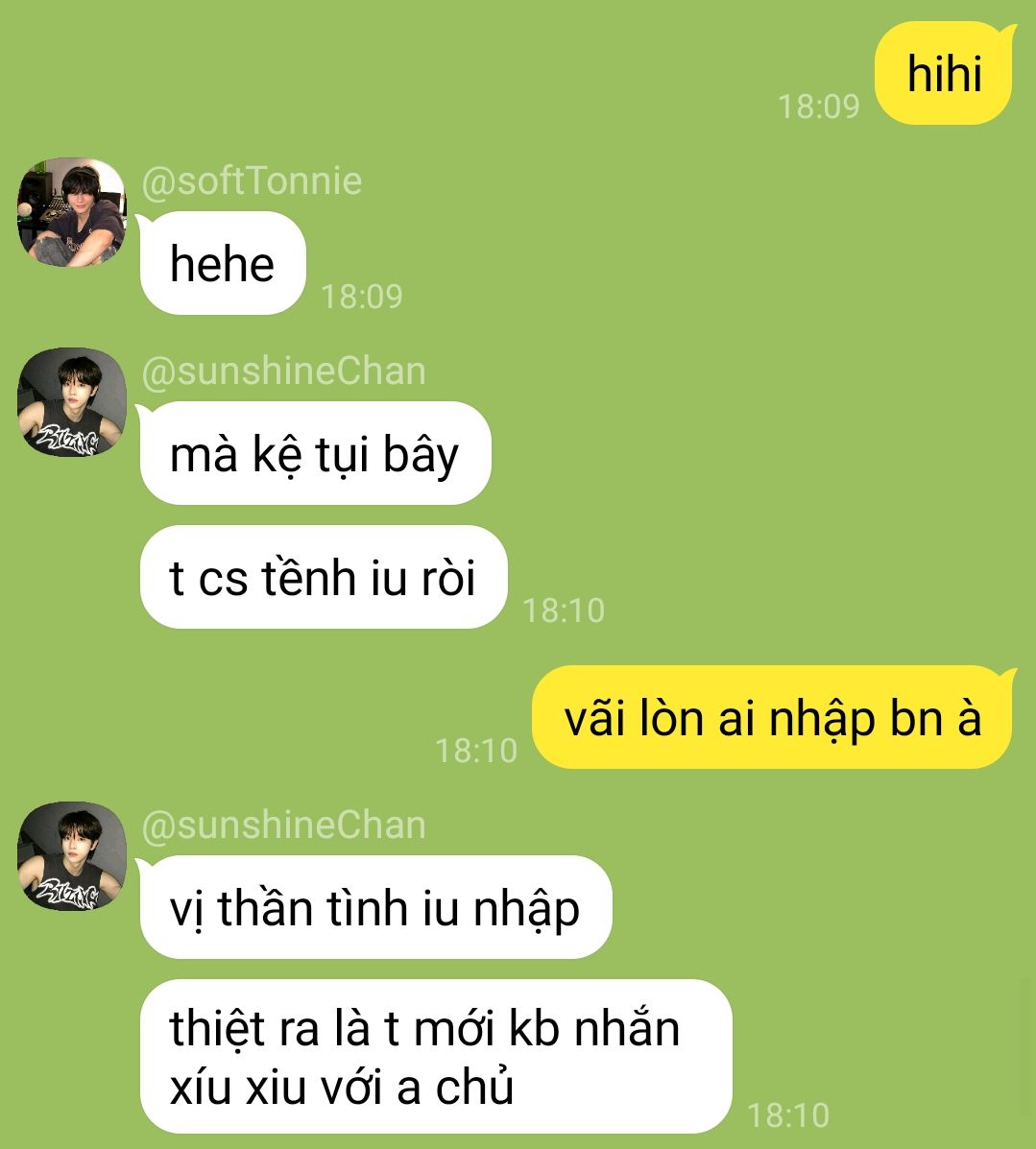
Task: Tap the 18:09 timestamp beside 'hehe'
Action: [362, 297]
